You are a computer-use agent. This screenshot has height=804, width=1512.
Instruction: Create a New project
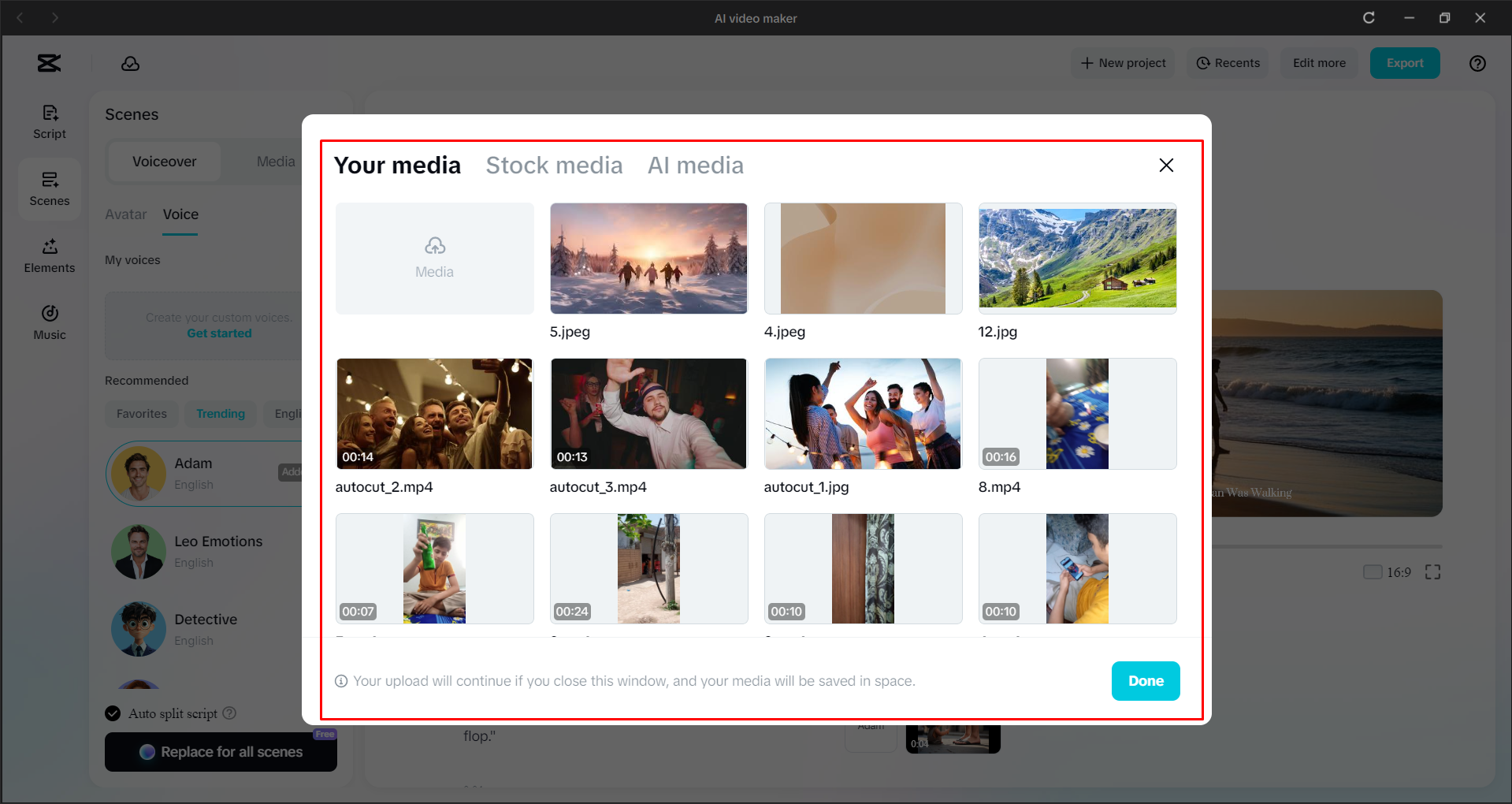click(1123, 63)
